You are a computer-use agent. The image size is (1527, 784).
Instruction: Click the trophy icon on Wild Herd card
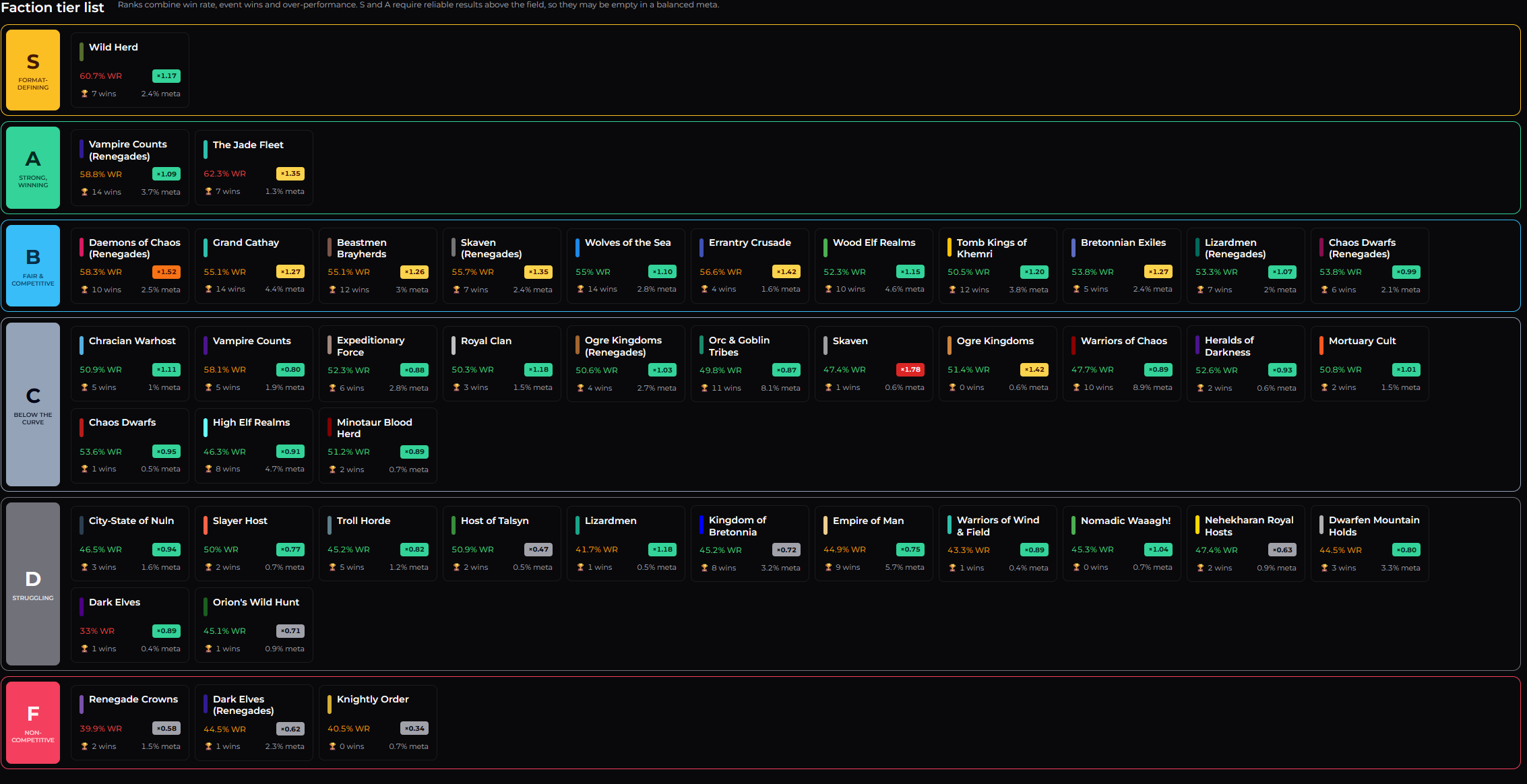point(84,94)
